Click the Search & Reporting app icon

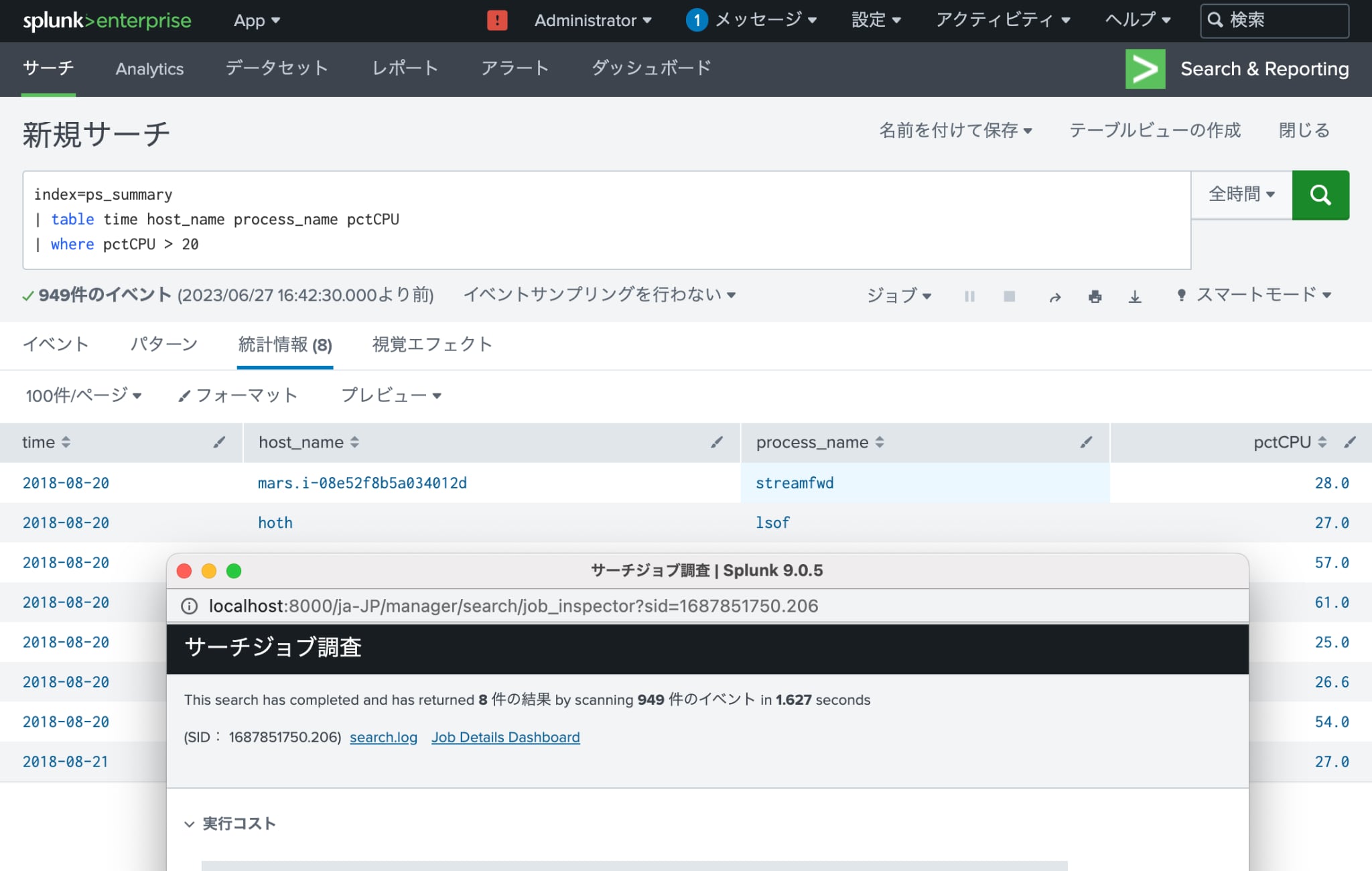click(x=1145, y=68)
